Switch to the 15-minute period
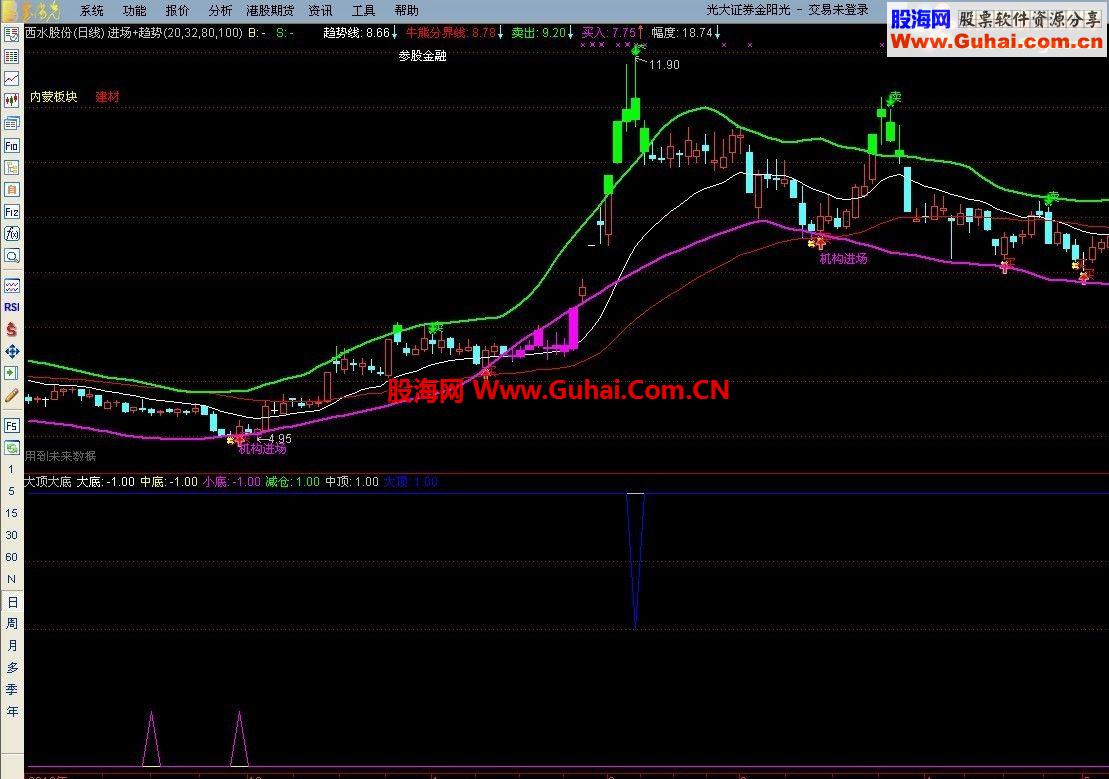The height and width of the screenshot is (779, 1109). [11, 513]
